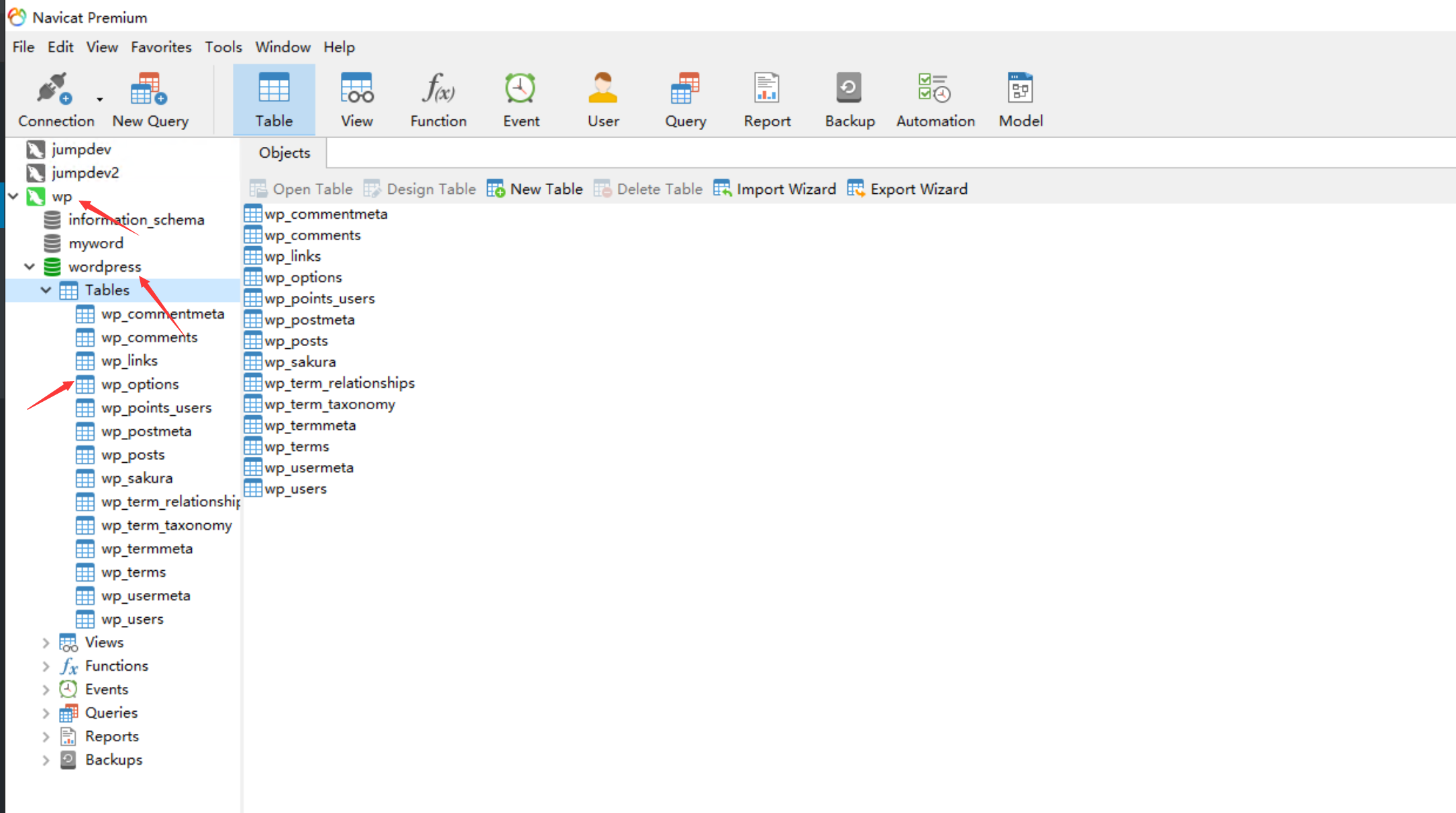Select wp_comments in the objects list

312,235
